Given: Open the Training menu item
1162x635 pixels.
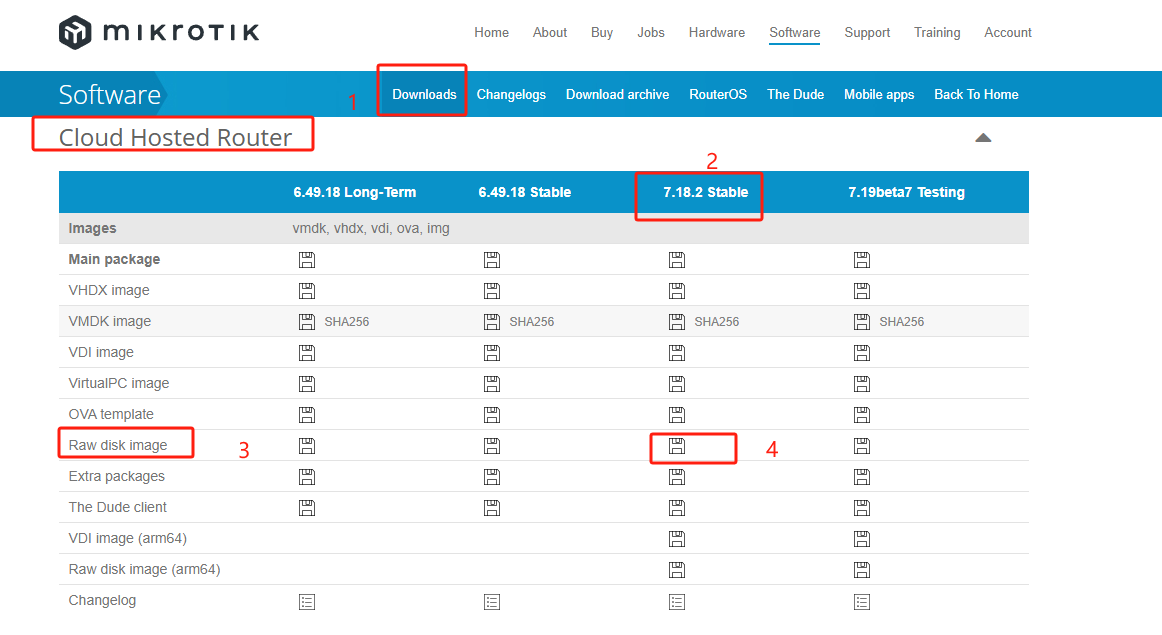Looking at the screenshot, I should [937, 33].
